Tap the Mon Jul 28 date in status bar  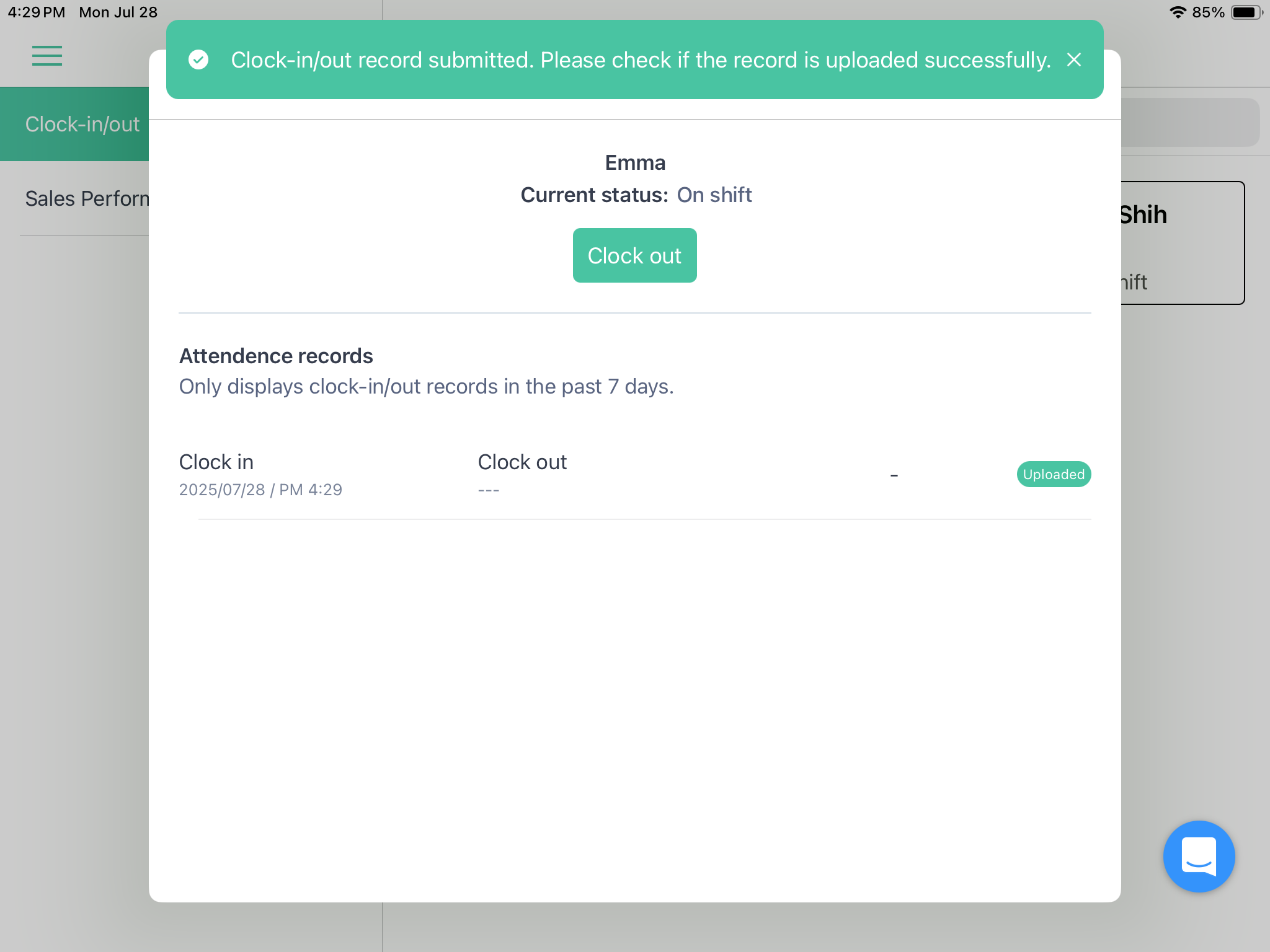(x=118, y=12)
